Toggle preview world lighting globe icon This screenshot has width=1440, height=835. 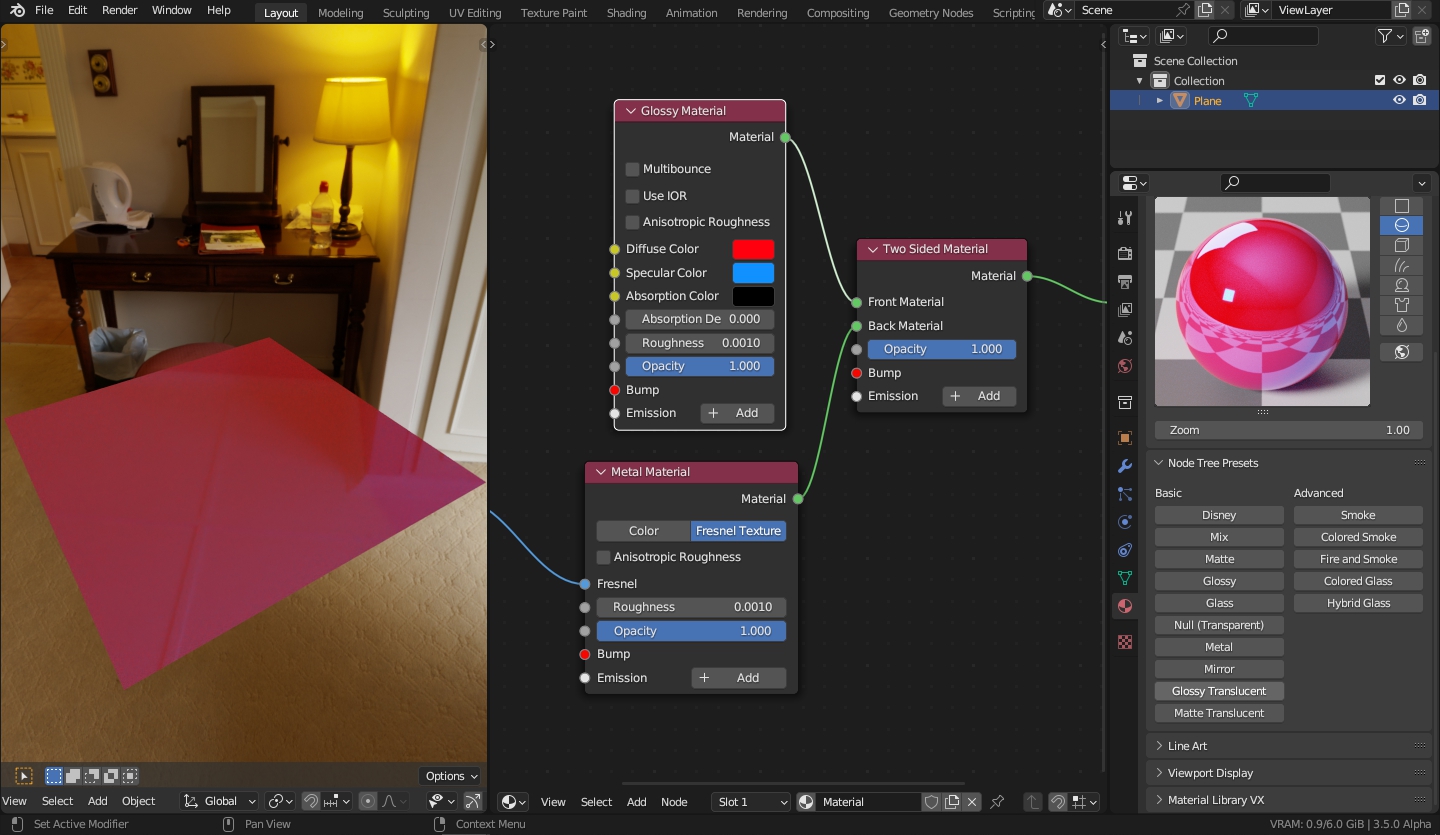pyautogui.click(x=1401, y=352)
